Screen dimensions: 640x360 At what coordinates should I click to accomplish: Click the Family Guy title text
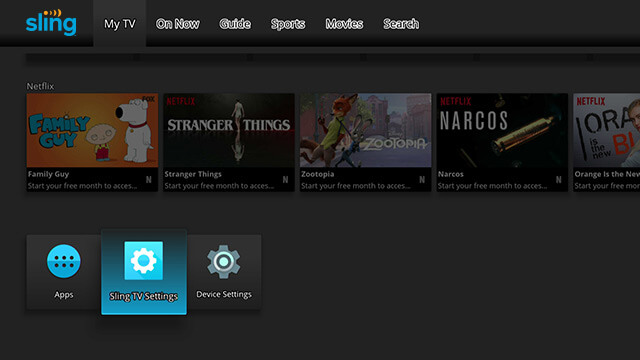pyautogui.click(x=49, y=174)
